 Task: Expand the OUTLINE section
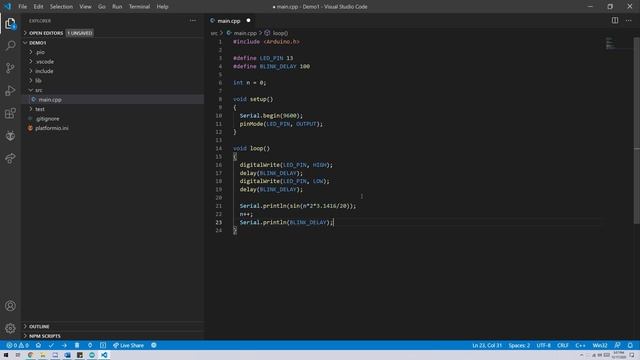coord(39,327)
